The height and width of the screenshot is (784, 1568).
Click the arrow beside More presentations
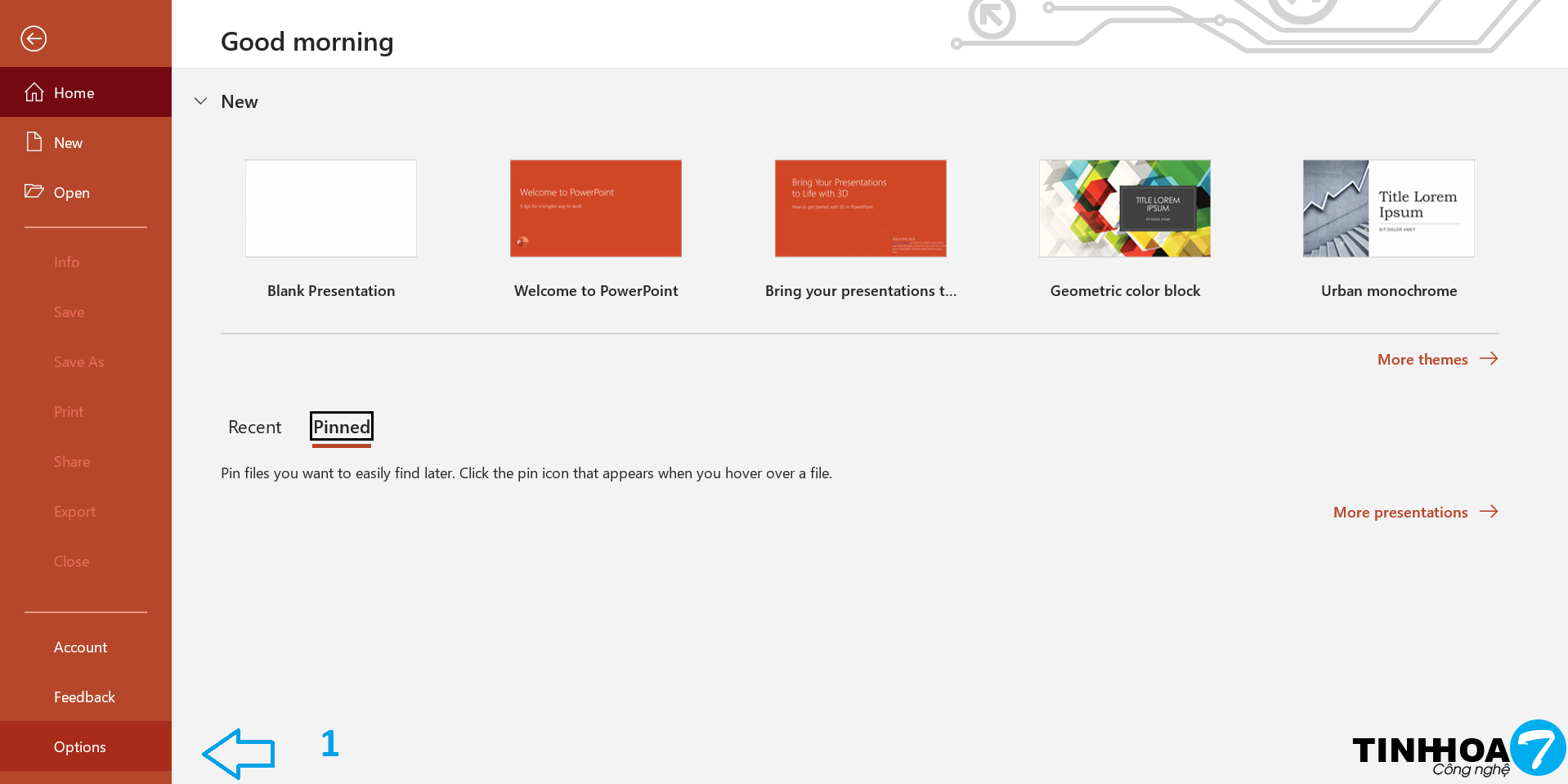point(1489,512)
